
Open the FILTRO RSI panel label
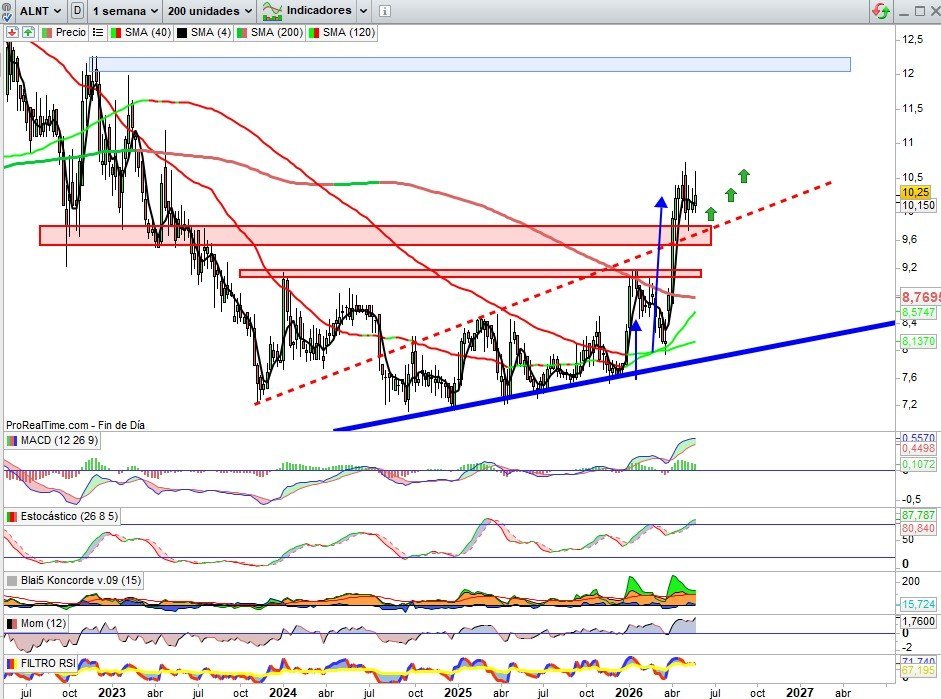(x=48, y=663)
